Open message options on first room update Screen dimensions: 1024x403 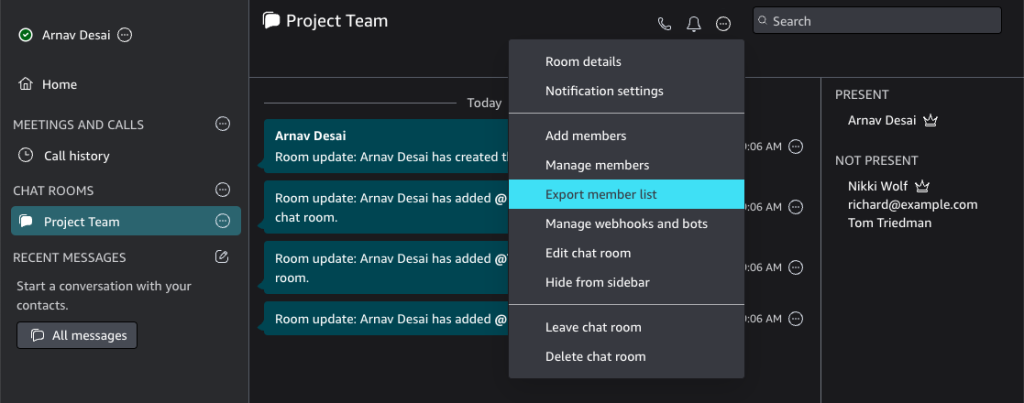[x=796, y=146]
